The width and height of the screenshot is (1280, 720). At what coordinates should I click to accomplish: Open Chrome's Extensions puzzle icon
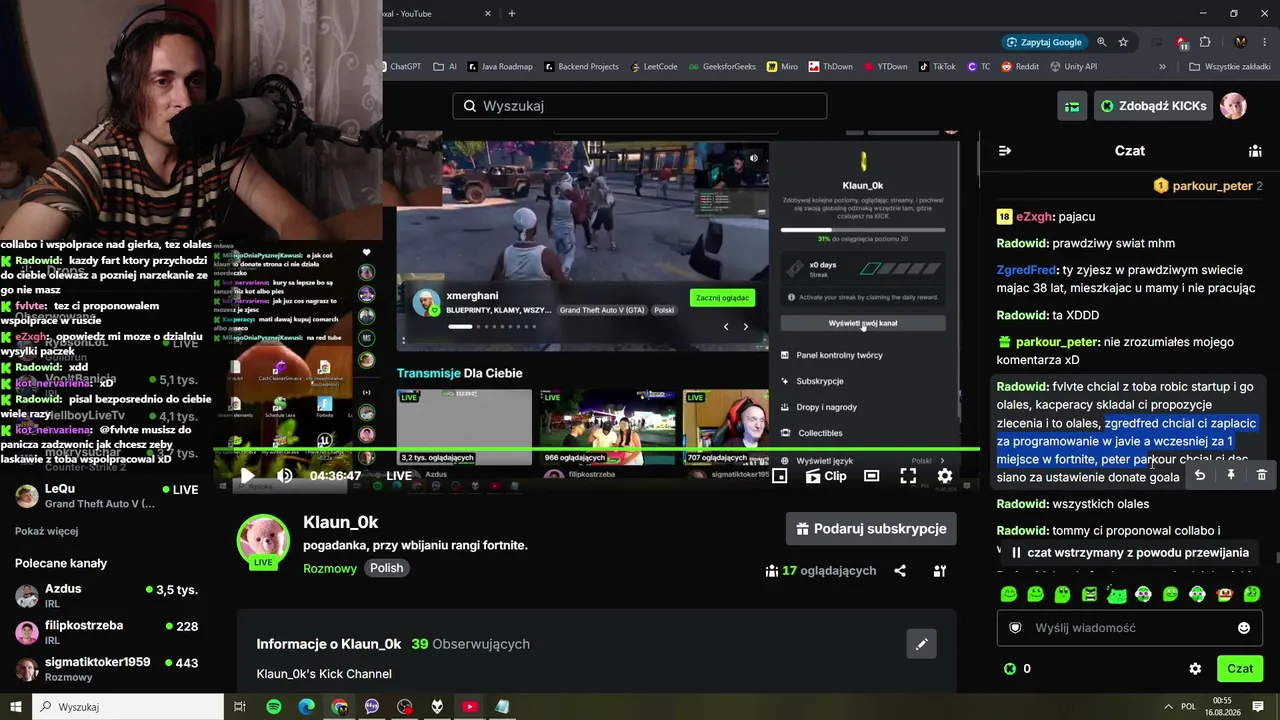[1205, 42]
